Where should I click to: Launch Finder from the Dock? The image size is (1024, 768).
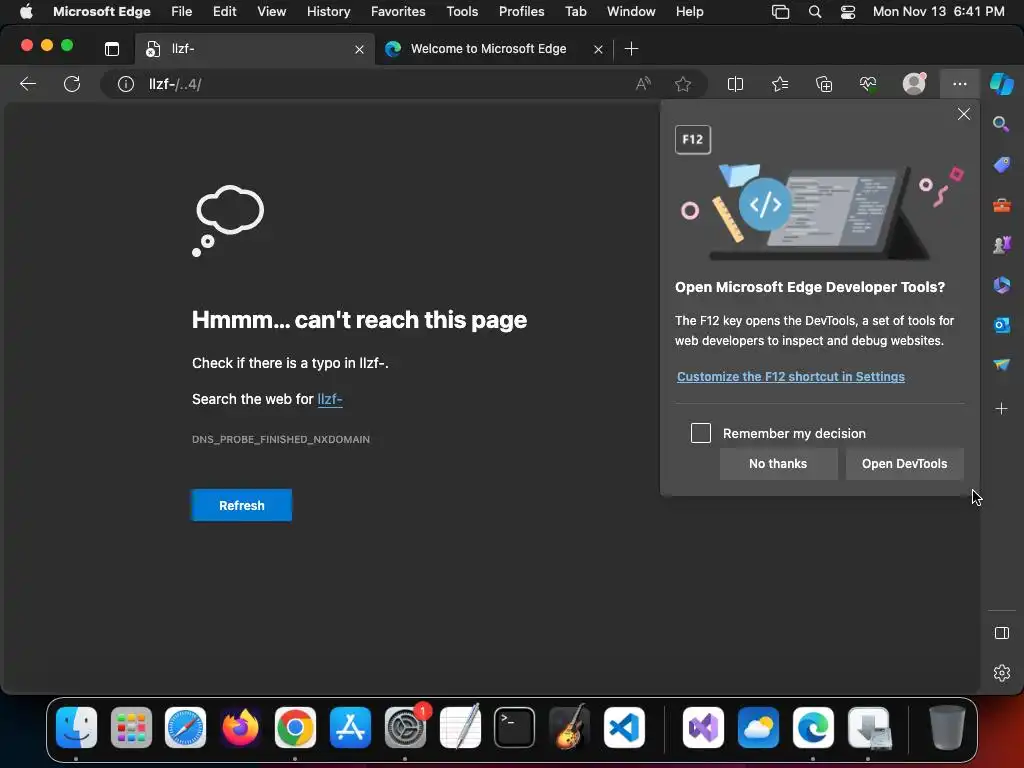pos(76,727)
